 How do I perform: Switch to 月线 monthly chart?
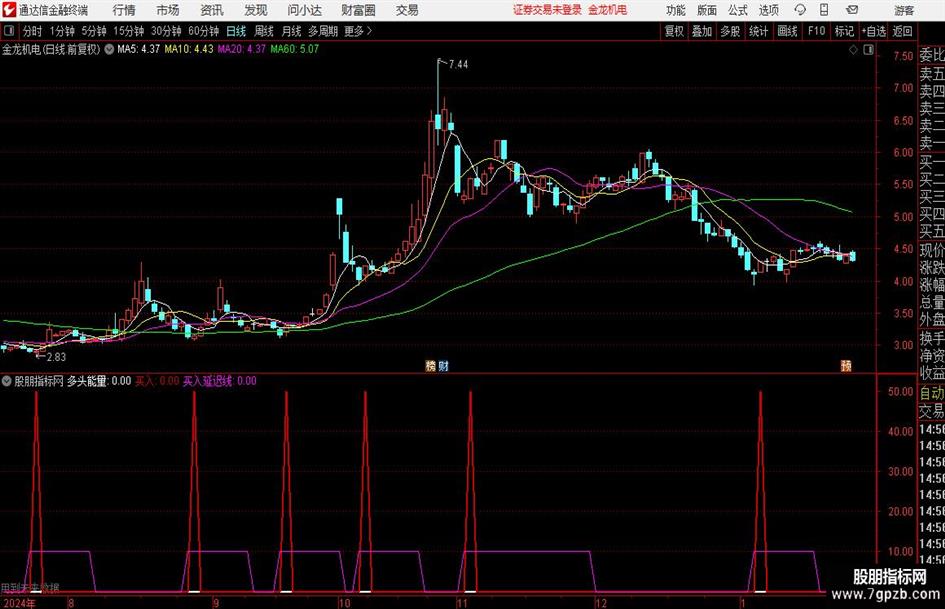click(x=292, y=31)
